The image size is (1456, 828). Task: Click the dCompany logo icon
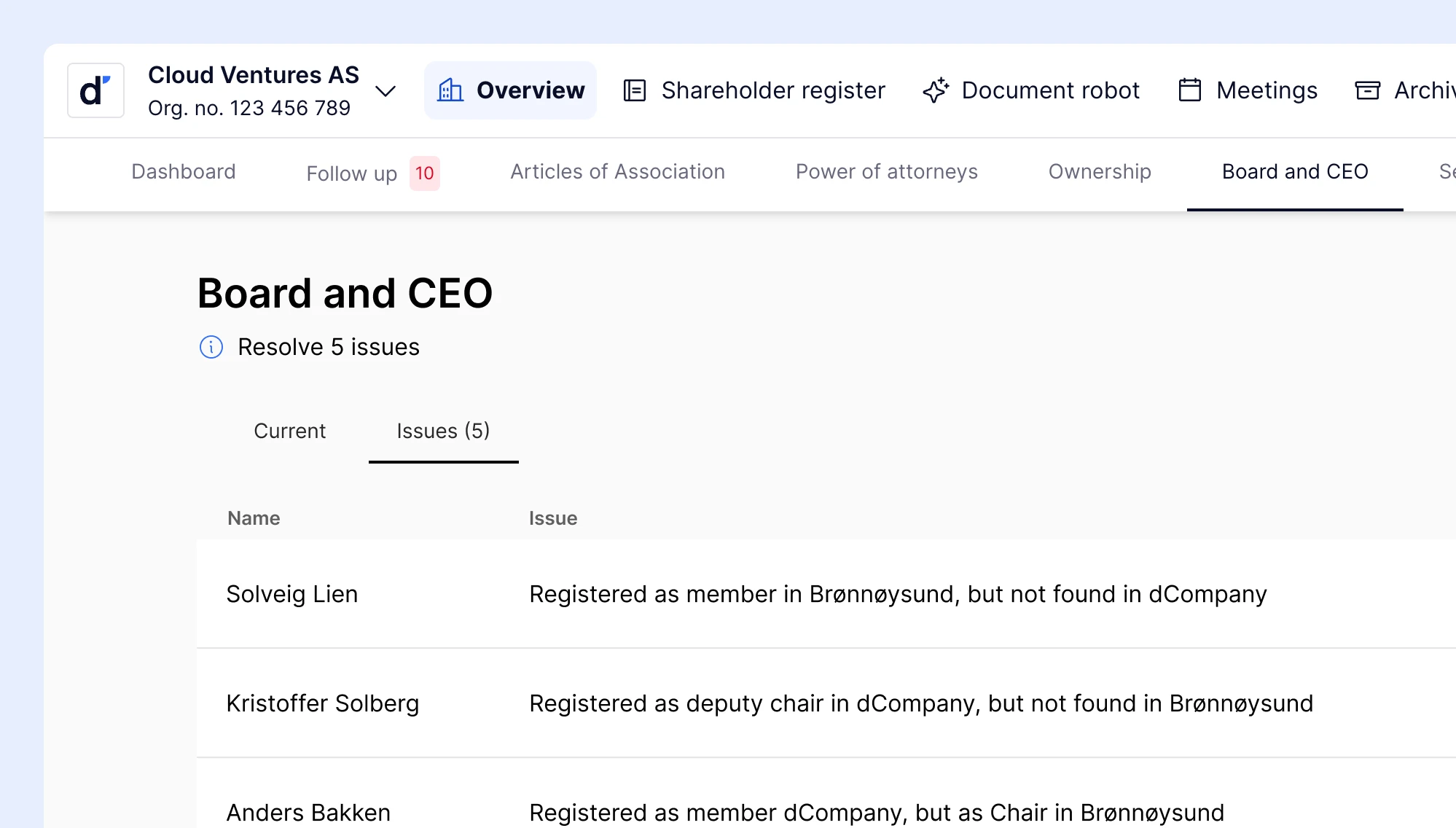click(95, 90)
